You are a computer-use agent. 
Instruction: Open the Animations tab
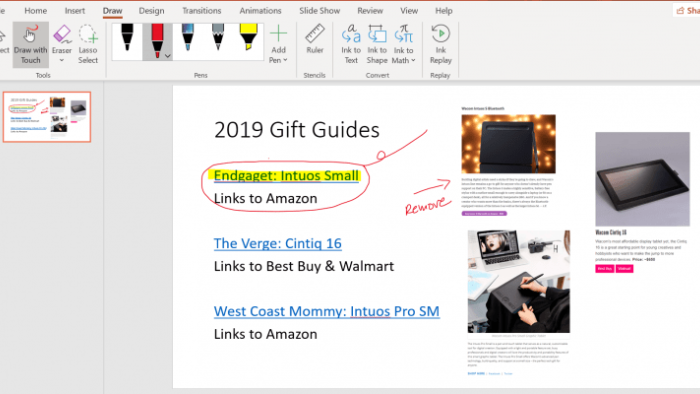click(260, 11)
